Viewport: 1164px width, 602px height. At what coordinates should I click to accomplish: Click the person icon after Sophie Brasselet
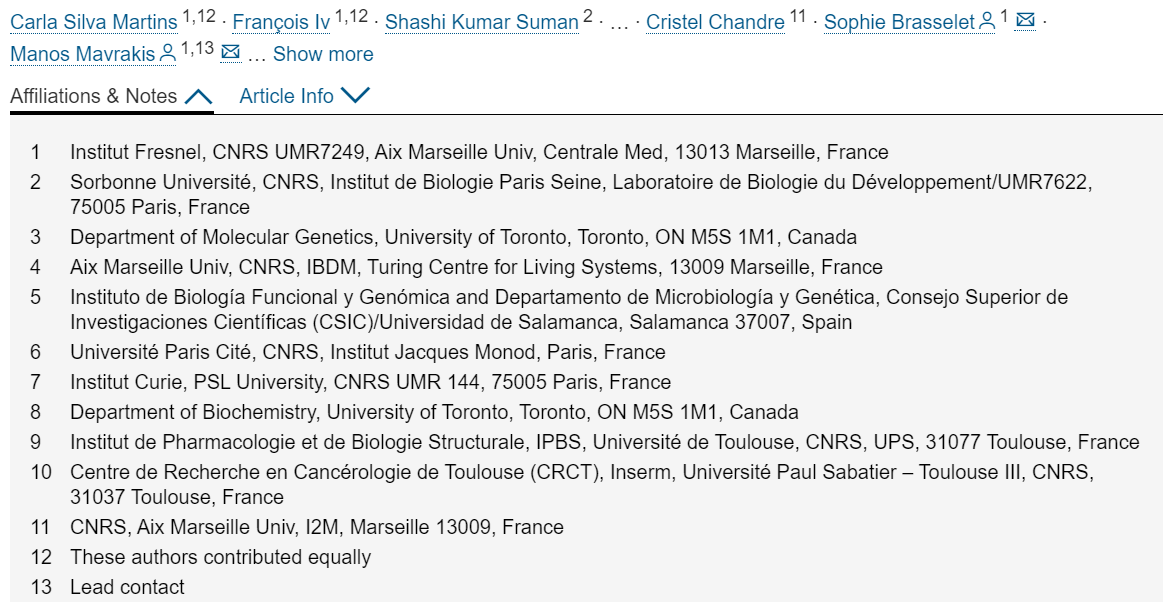[987, 22]
